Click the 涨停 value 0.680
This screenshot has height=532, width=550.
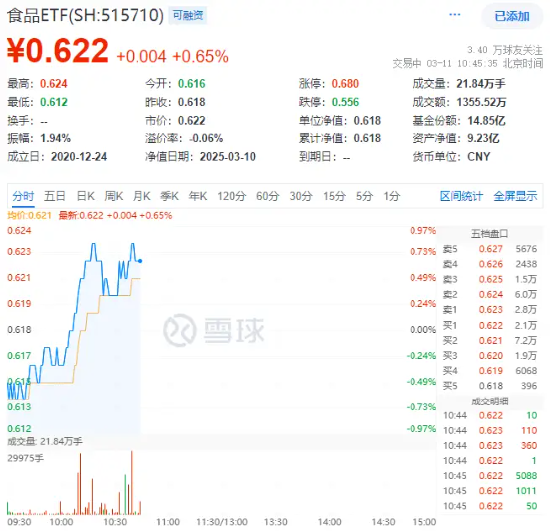tap(345, 84)
